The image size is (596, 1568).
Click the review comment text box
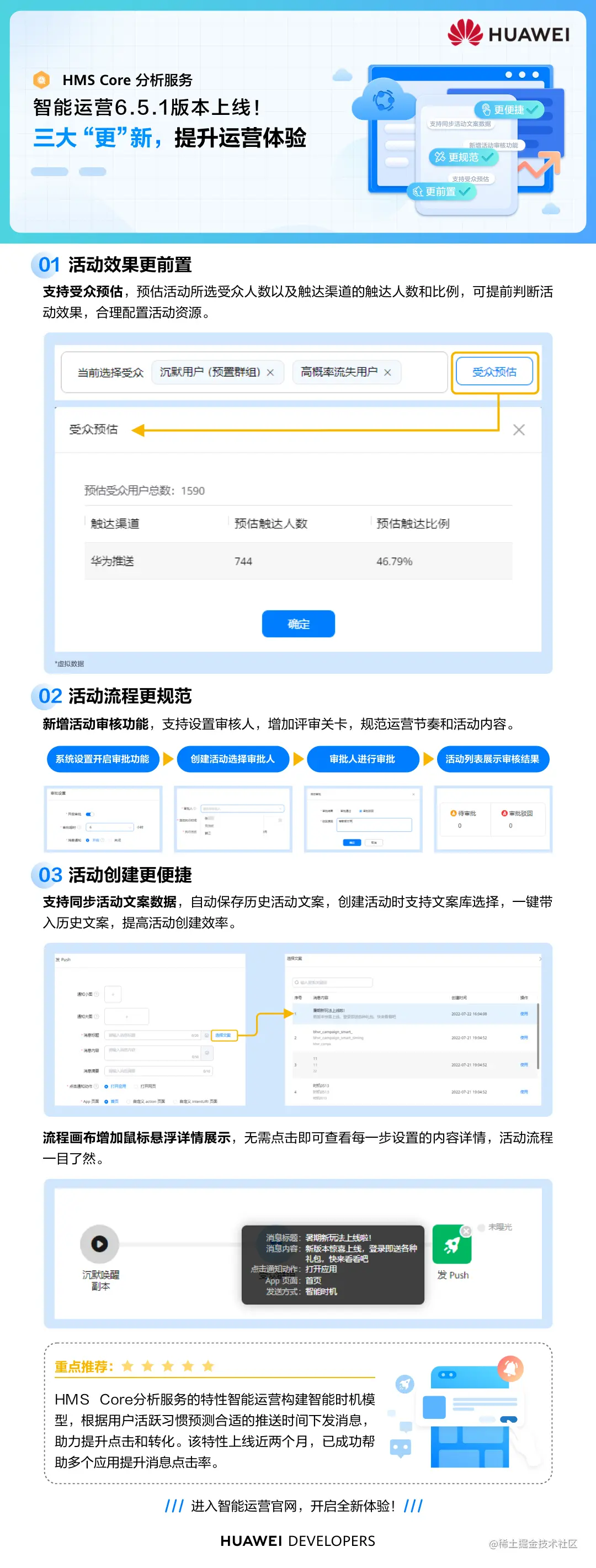click(x=374, y=825)
